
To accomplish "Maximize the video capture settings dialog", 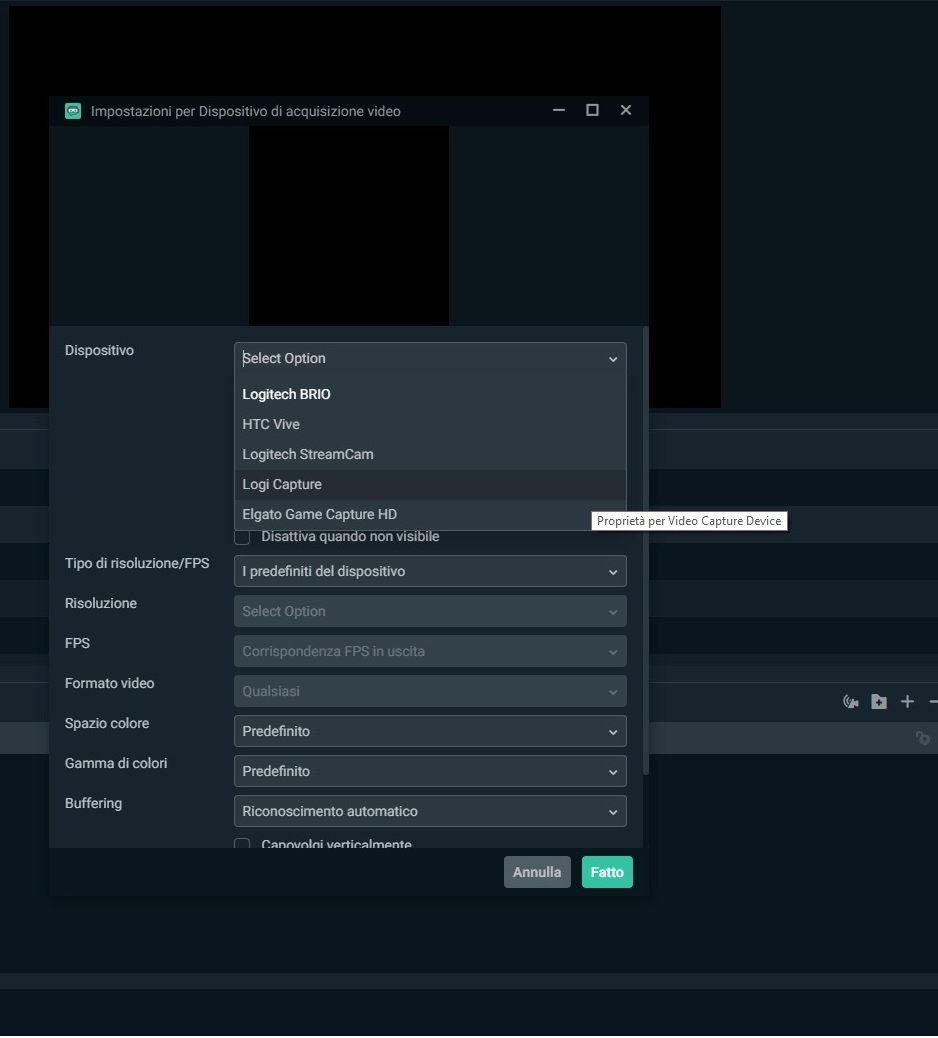I will click(x=592, y=111).
